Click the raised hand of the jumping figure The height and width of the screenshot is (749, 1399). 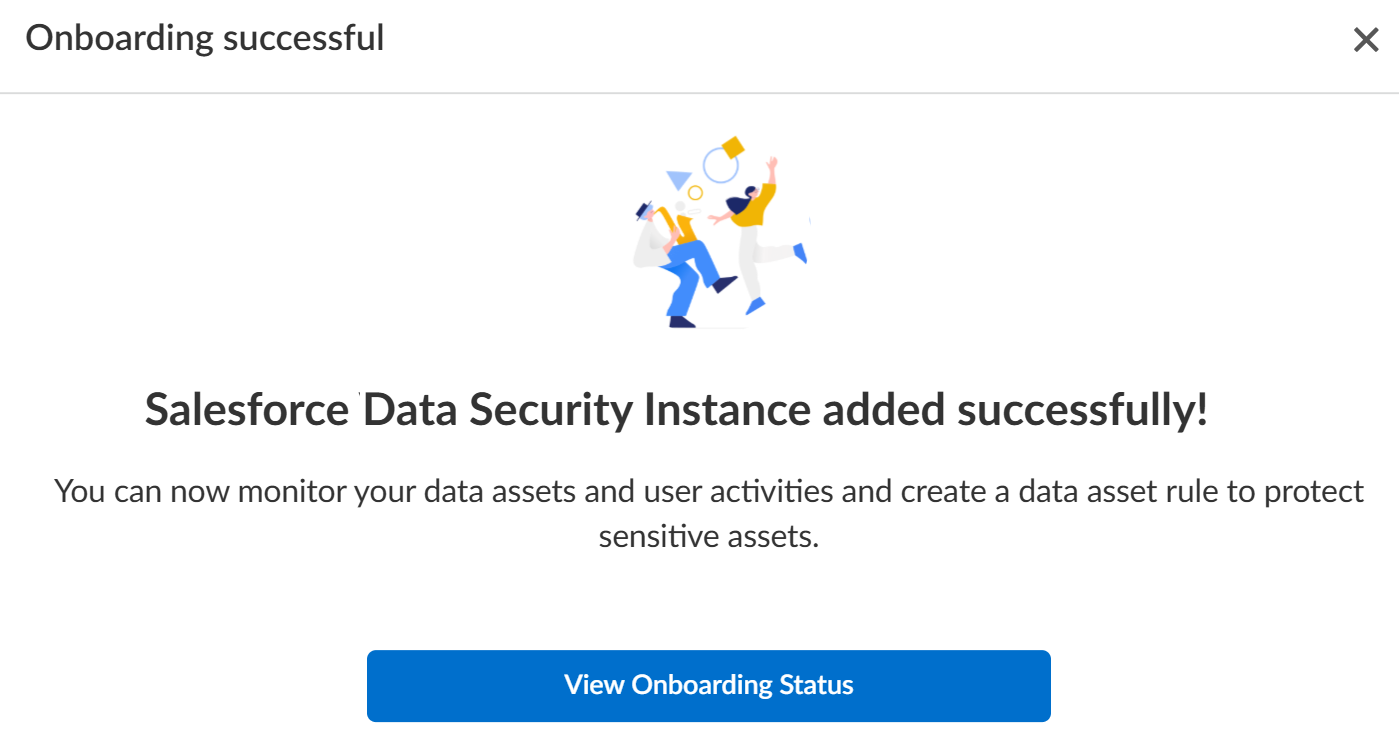click(770, 164)
